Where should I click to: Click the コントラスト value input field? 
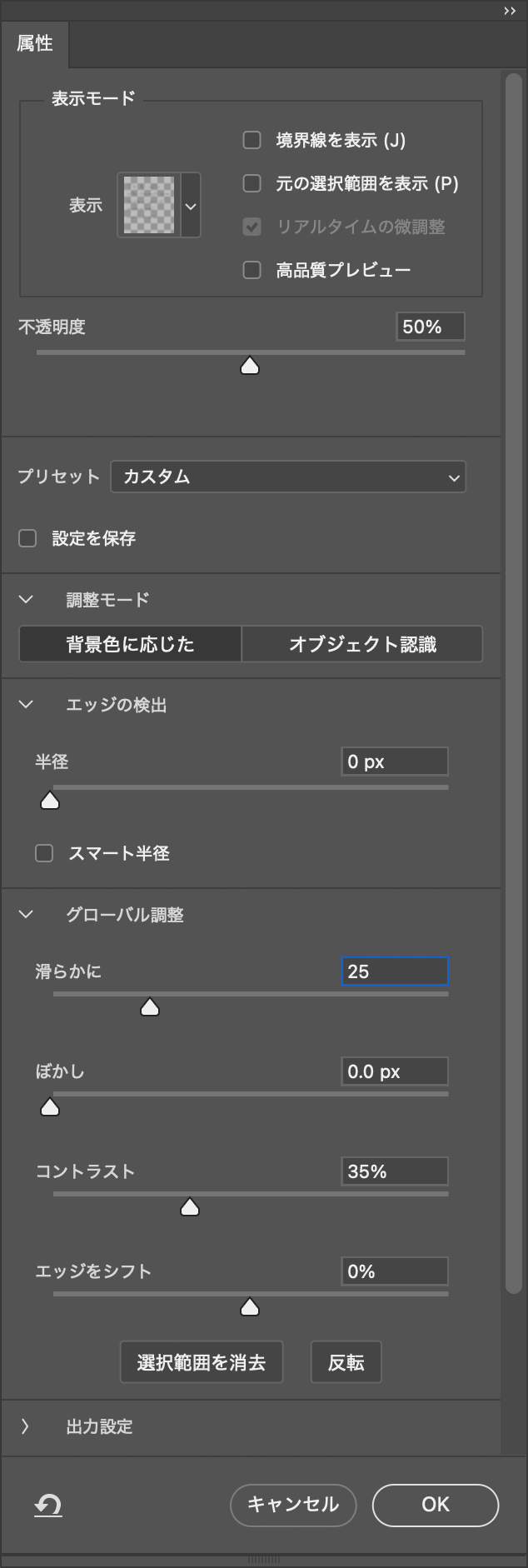click(x=394, y=1171)
